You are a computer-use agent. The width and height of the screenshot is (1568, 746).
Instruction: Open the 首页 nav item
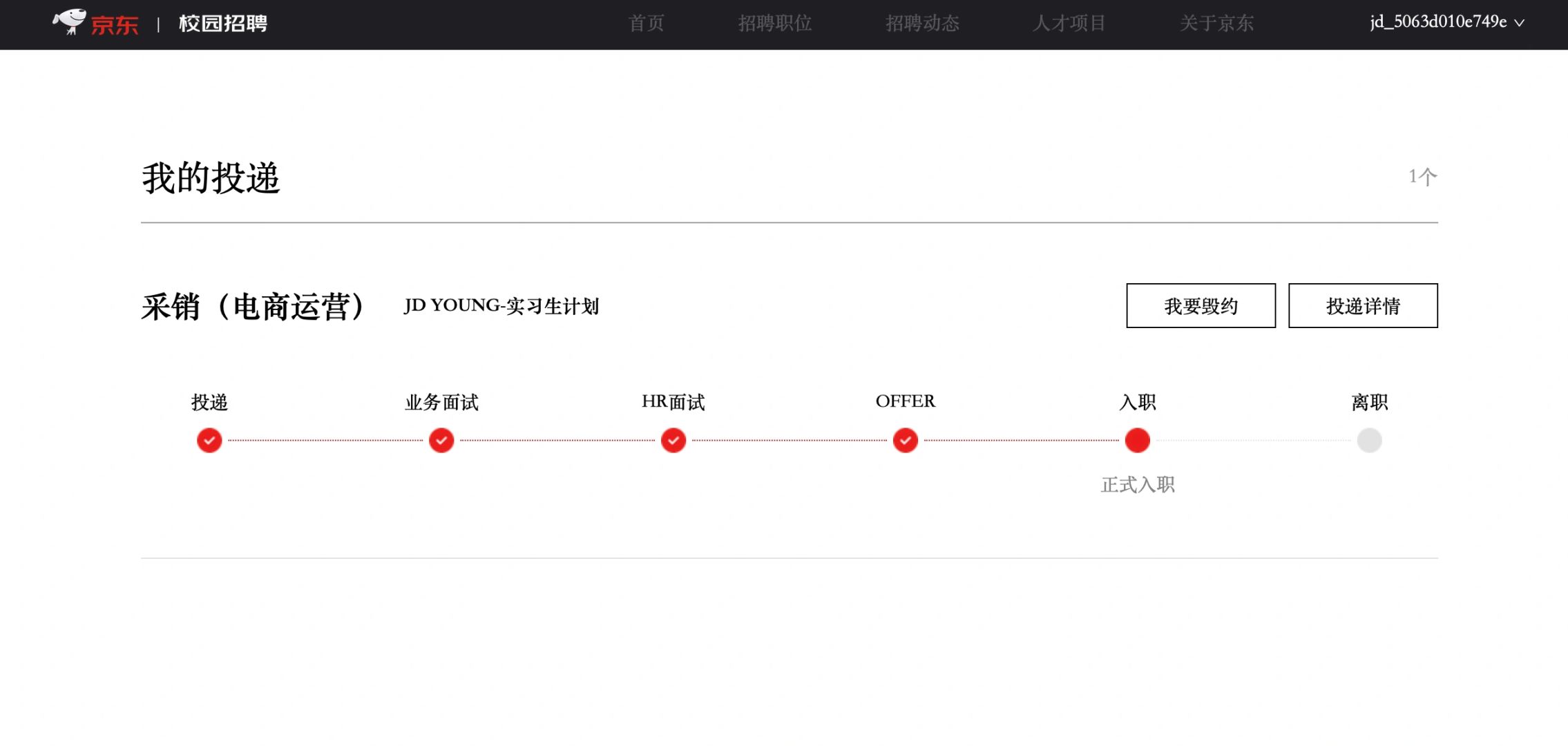[x=646, y=23]
